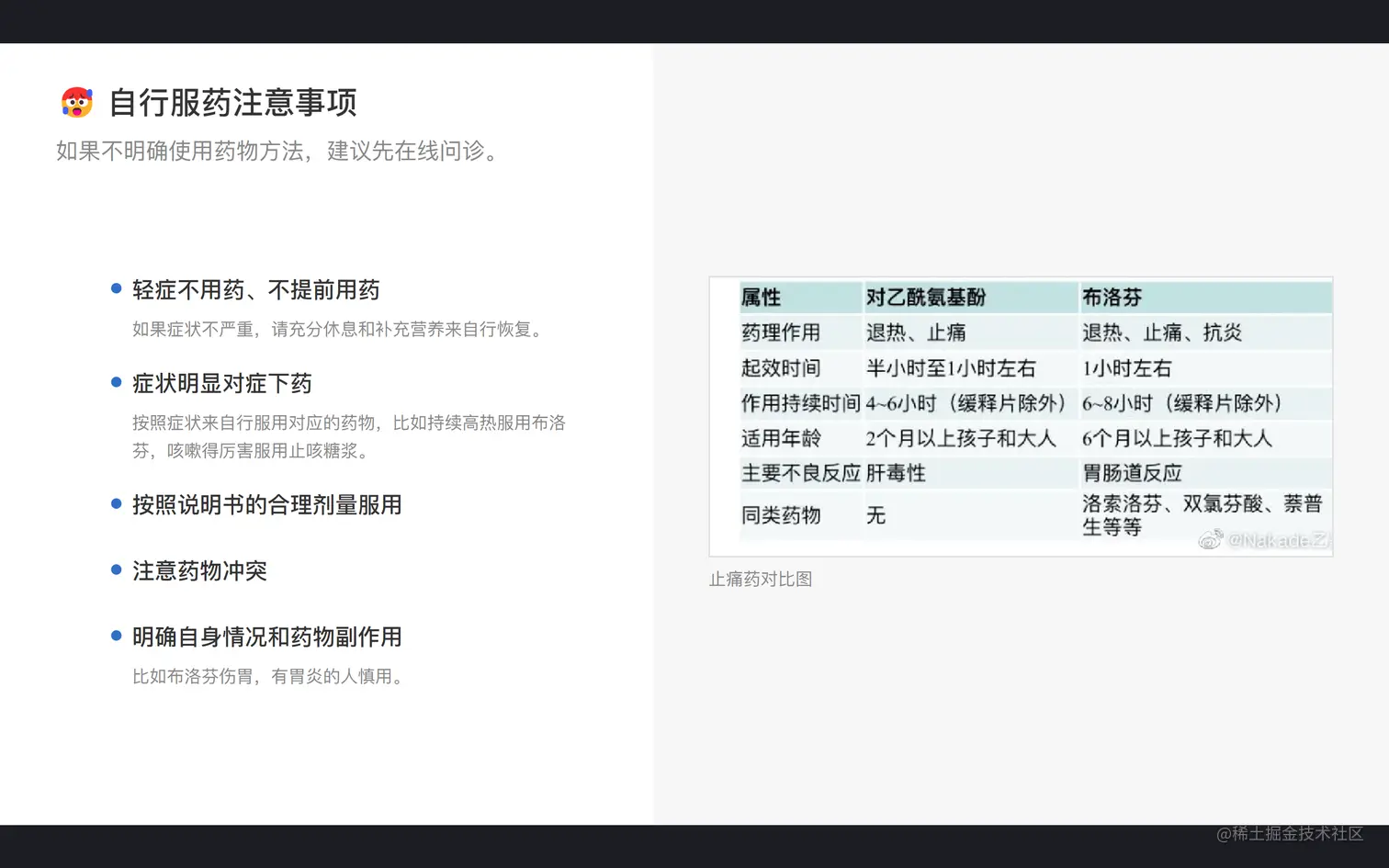Click the row label 起效时间
This screenshot has height=868, width=1389.
coord(781,368)
